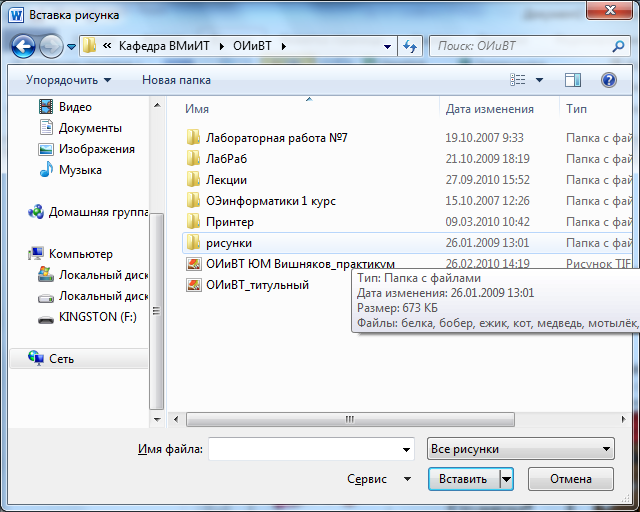Click navigation pane vertical scrollbar thumb

tap(157, 311)
